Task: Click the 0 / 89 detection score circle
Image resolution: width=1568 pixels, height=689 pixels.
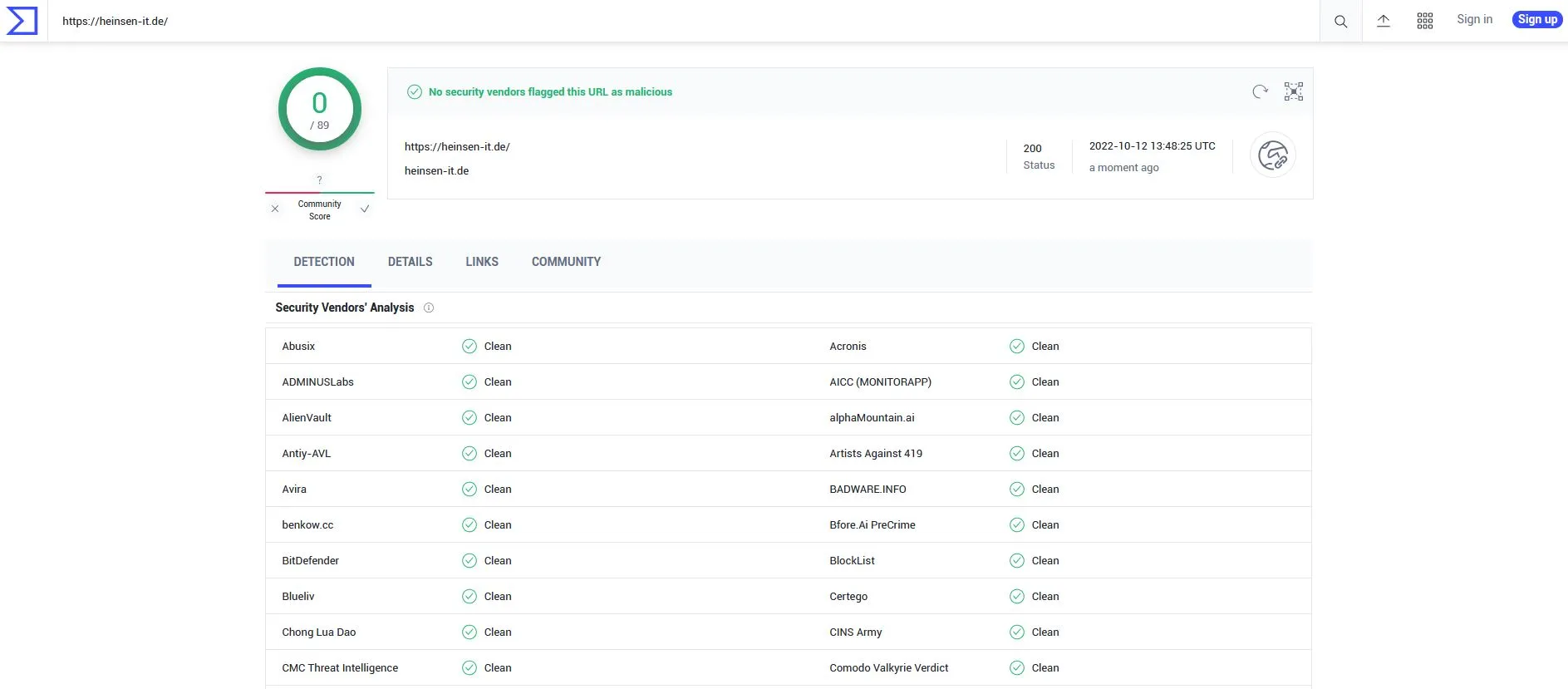Action: pyautogui.click(x=320, y=109)
